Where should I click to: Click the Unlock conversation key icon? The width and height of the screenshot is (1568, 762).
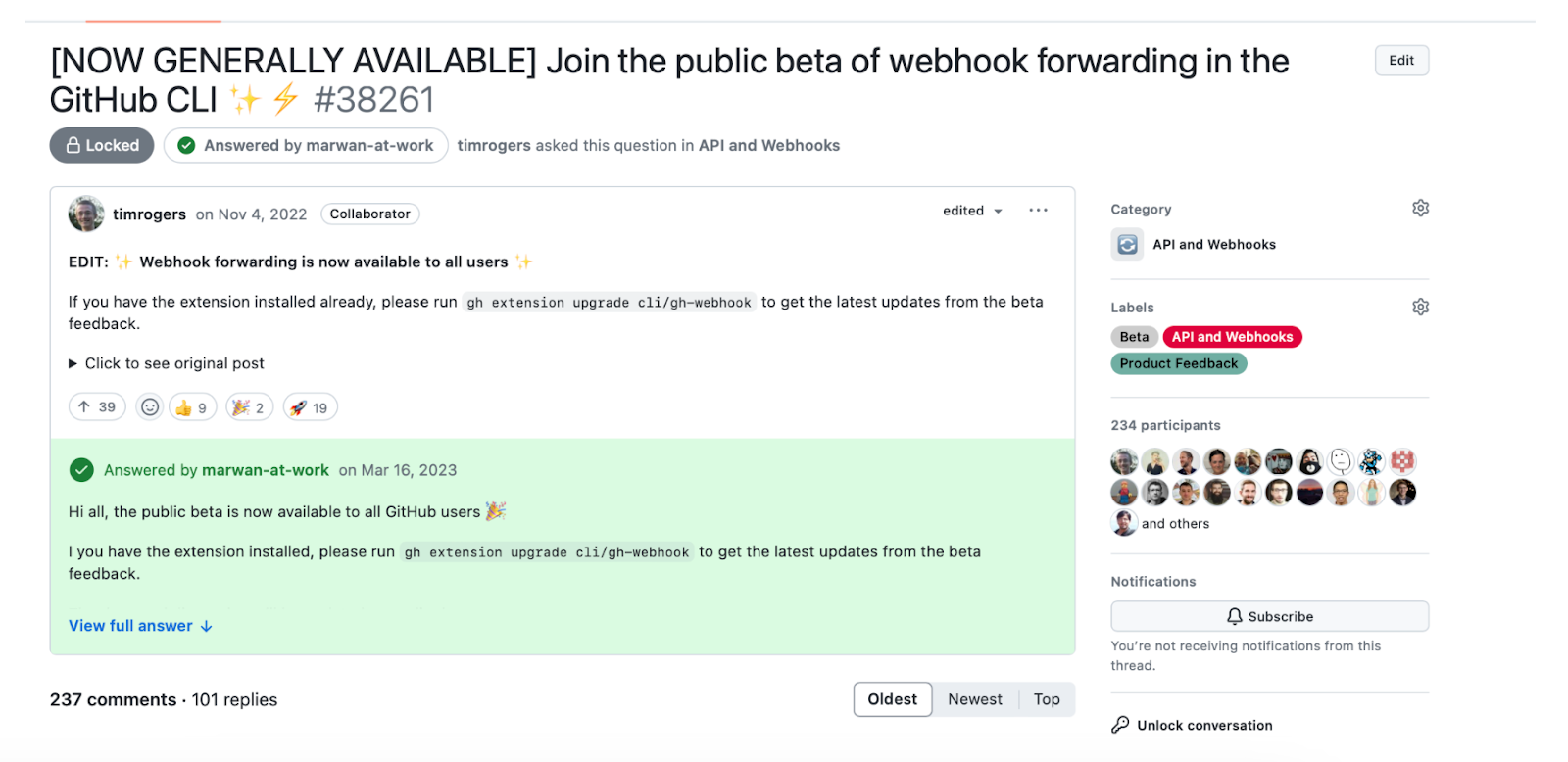tap(1120, 725)
